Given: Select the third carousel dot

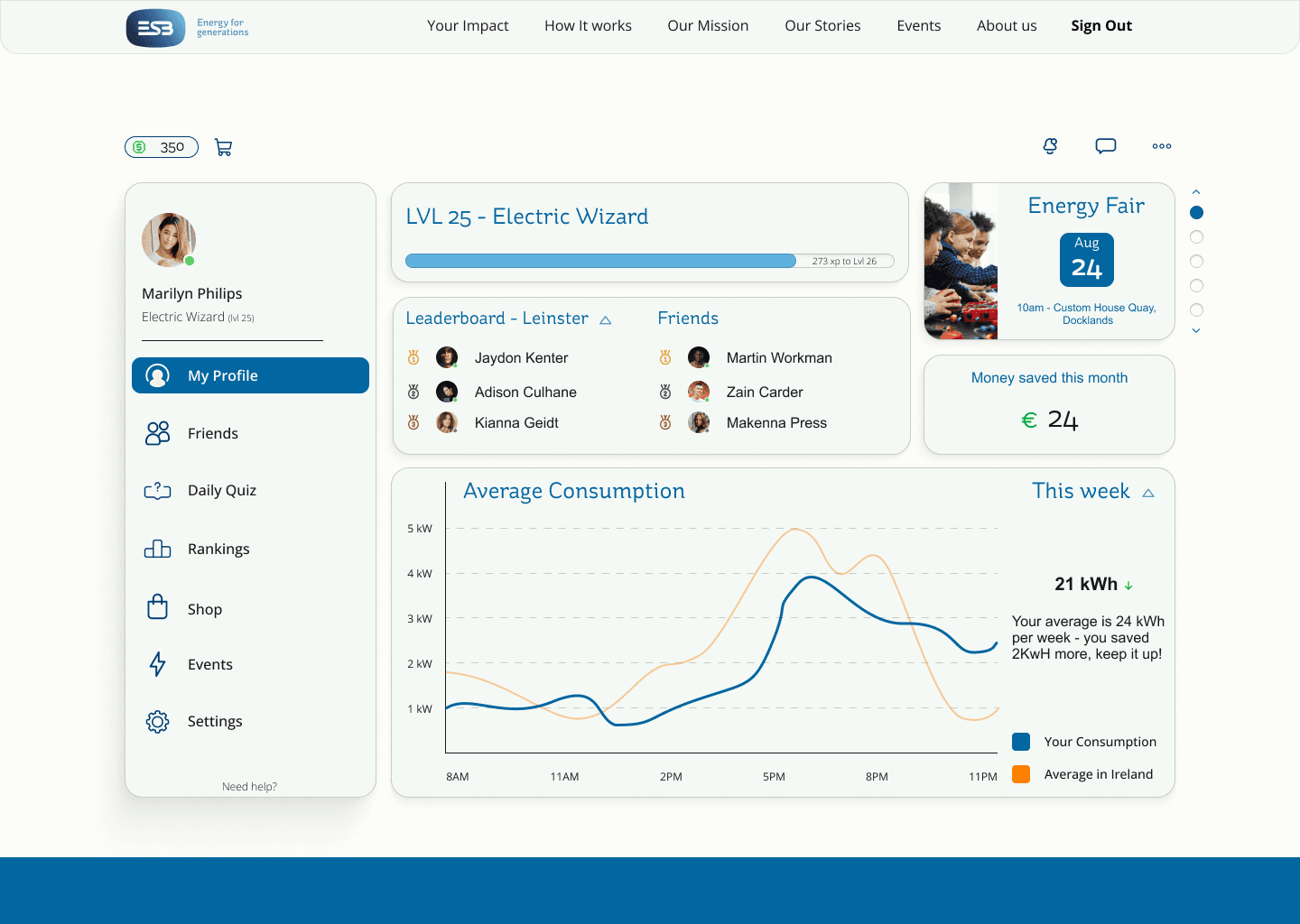Looking at the screenshot, I should tap(1197, 262).
